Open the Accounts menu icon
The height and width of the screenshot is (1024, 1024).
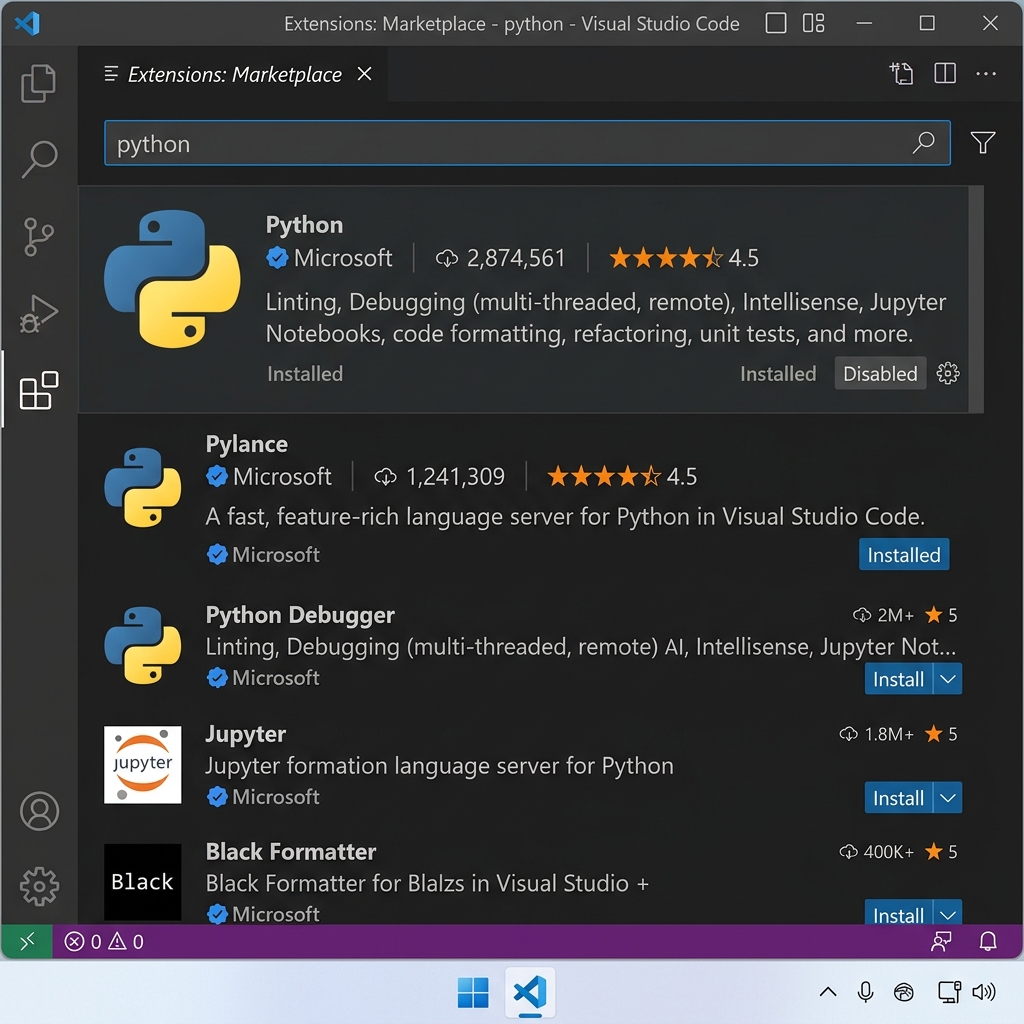pos(39,811)
